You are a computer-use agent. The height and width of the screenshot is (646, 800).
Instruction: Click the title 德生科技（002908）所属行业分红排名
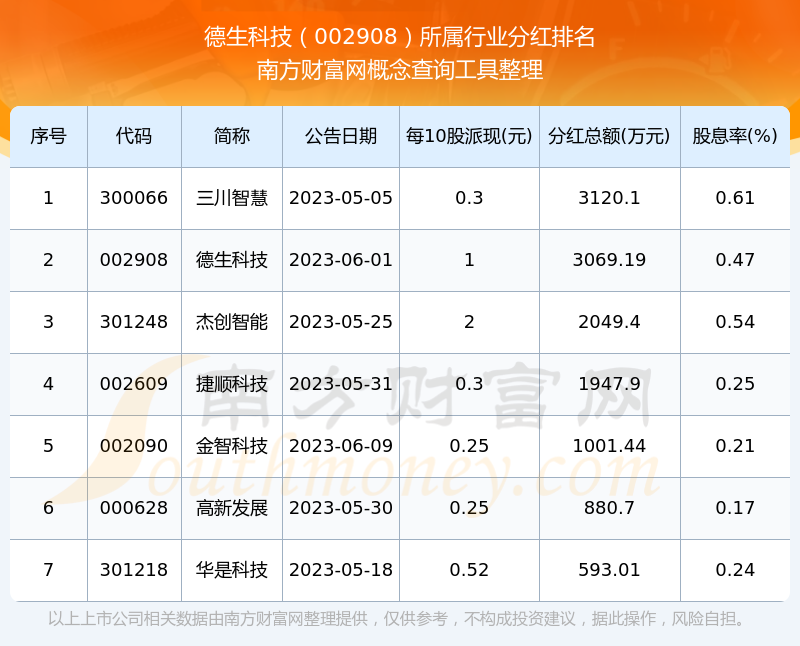[x=399, y=37]
